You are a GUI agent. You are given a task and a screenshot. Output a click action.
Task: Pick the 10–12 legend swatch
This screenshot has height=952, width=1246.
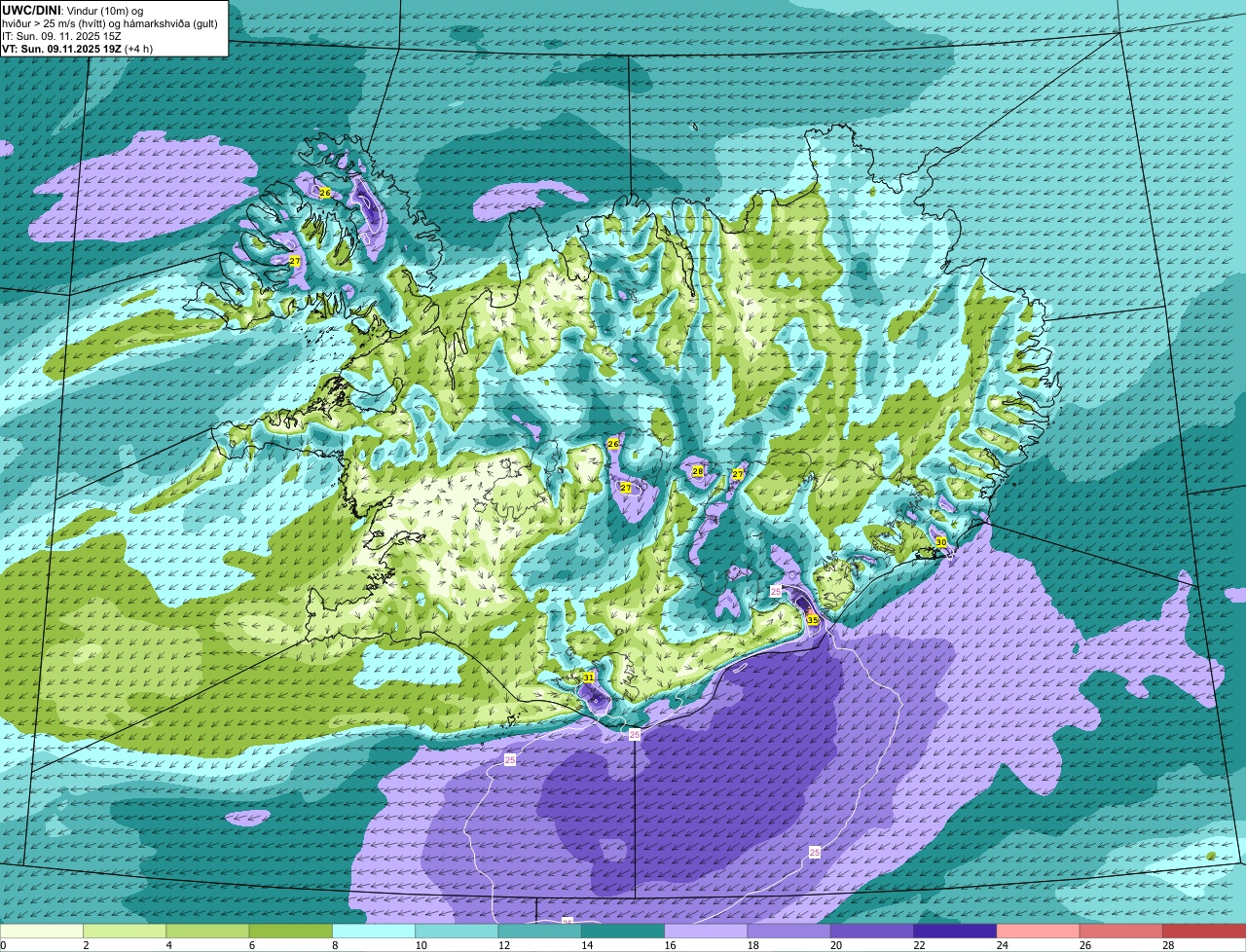(457, 931)
